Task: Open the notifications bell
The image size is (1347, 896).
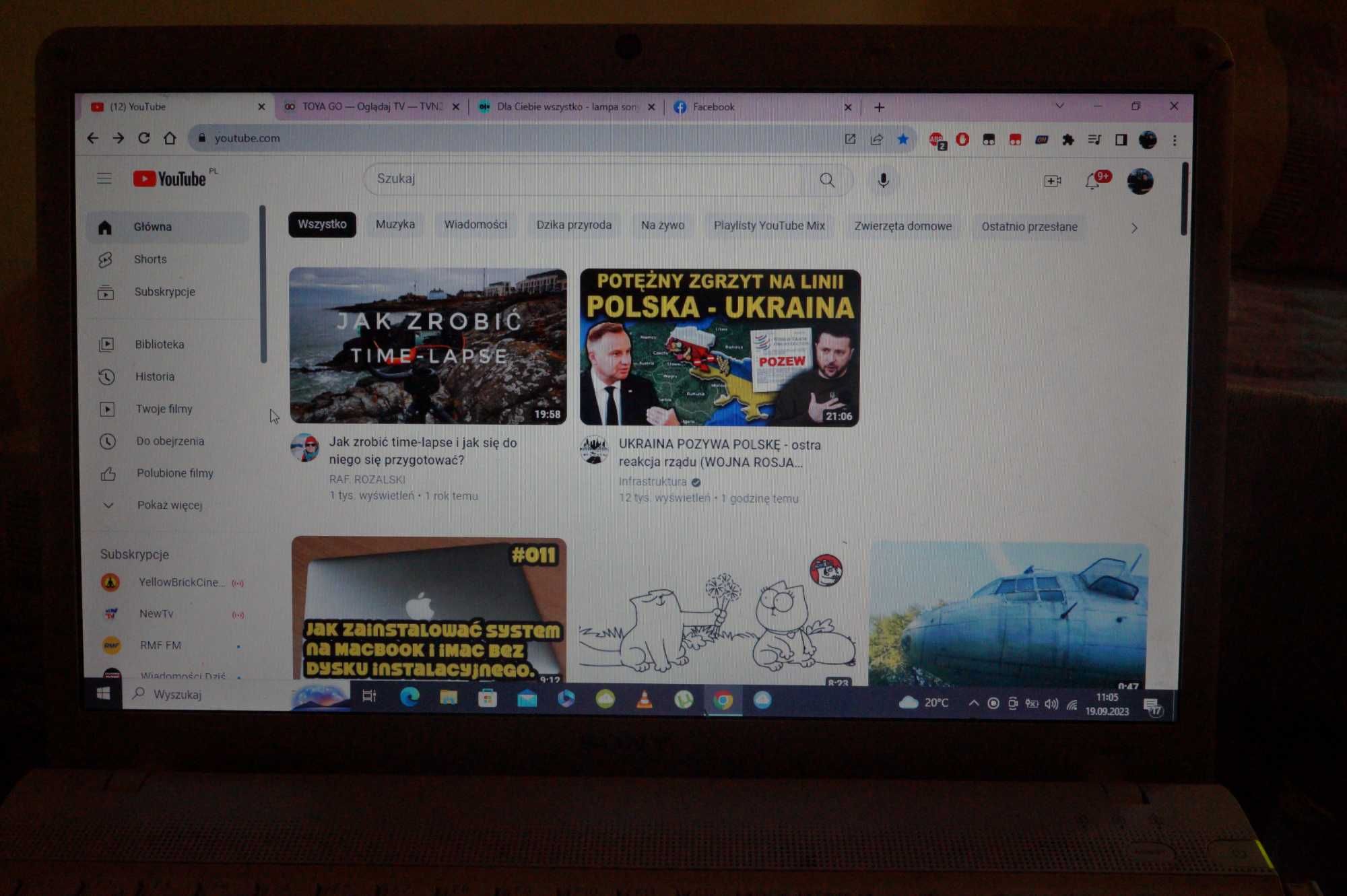Action: 1093,181
